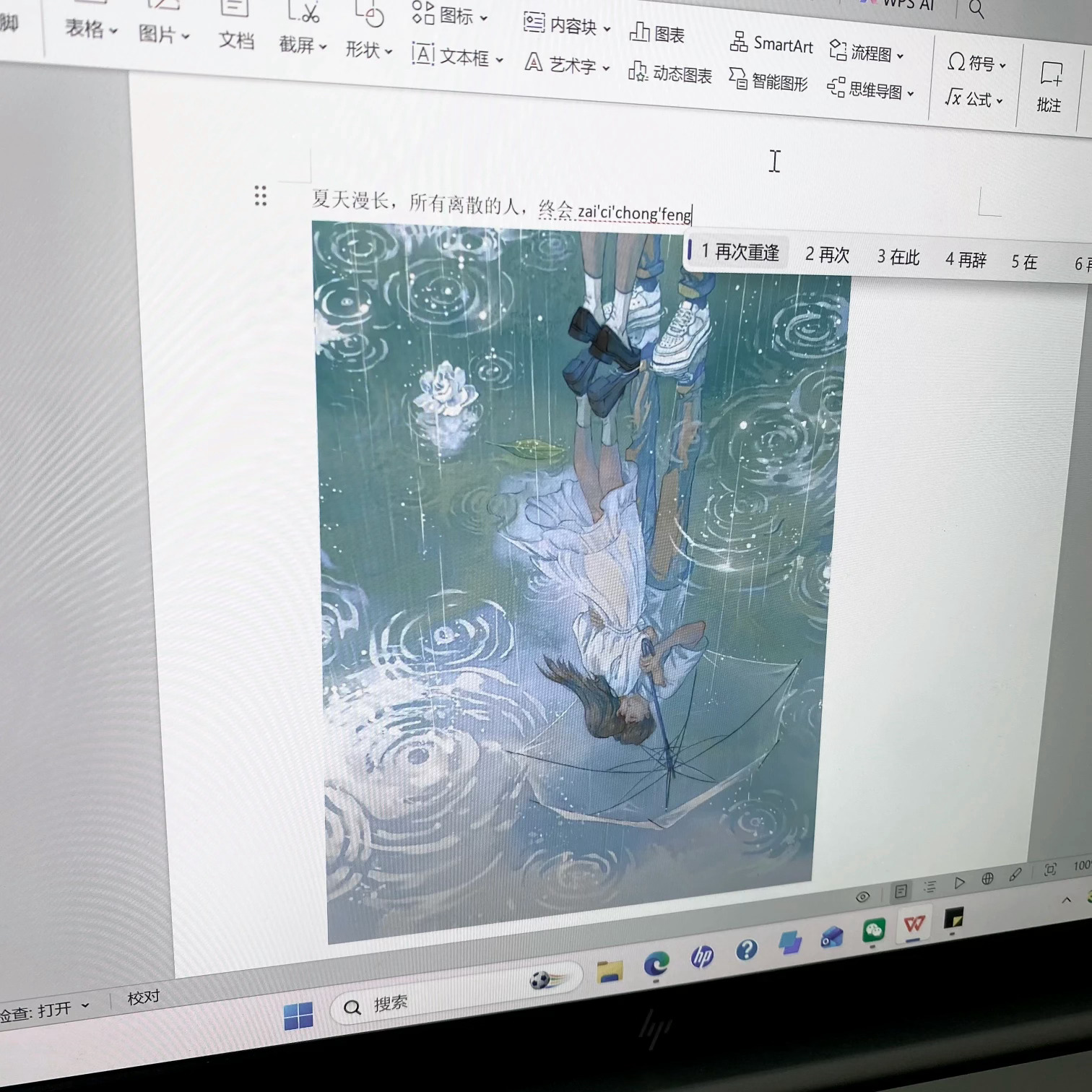Open File Explorer from the taskbar
The height and width of the screenshot is (1092, 1092).
[610, 971]
